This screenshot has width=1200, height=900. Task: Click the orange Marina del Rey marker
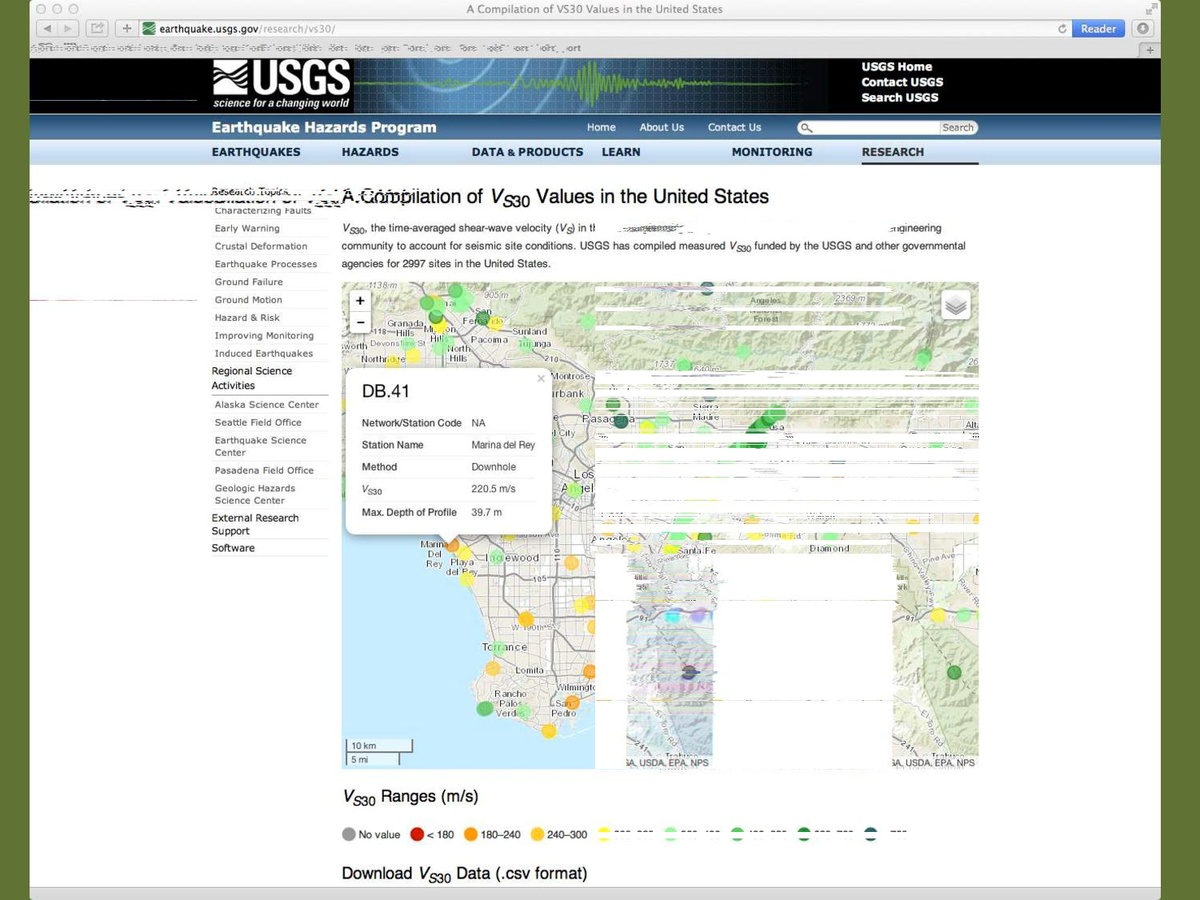pyautogui.click(x=452, y=545)
